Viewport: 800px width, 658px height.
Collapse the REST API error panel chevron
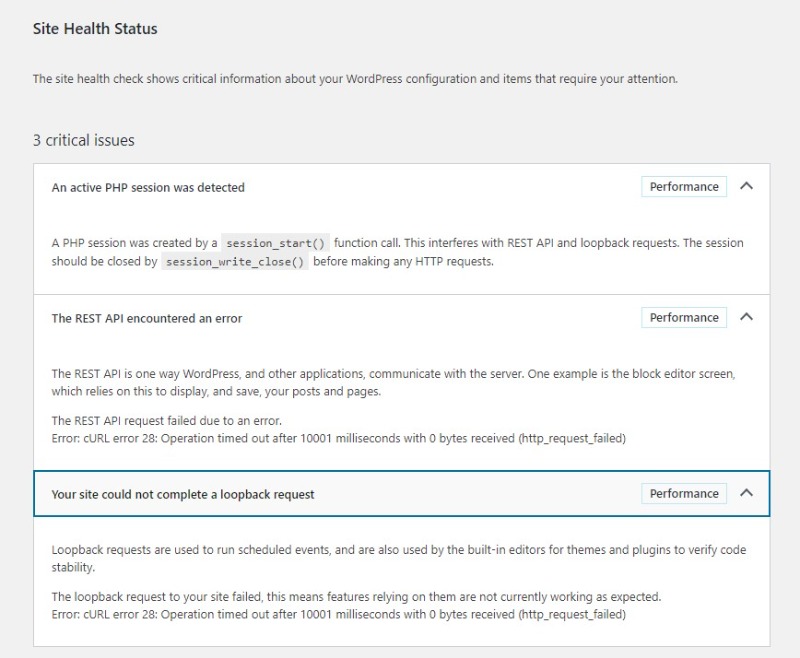pyautogui.click(x=746, y=317)
